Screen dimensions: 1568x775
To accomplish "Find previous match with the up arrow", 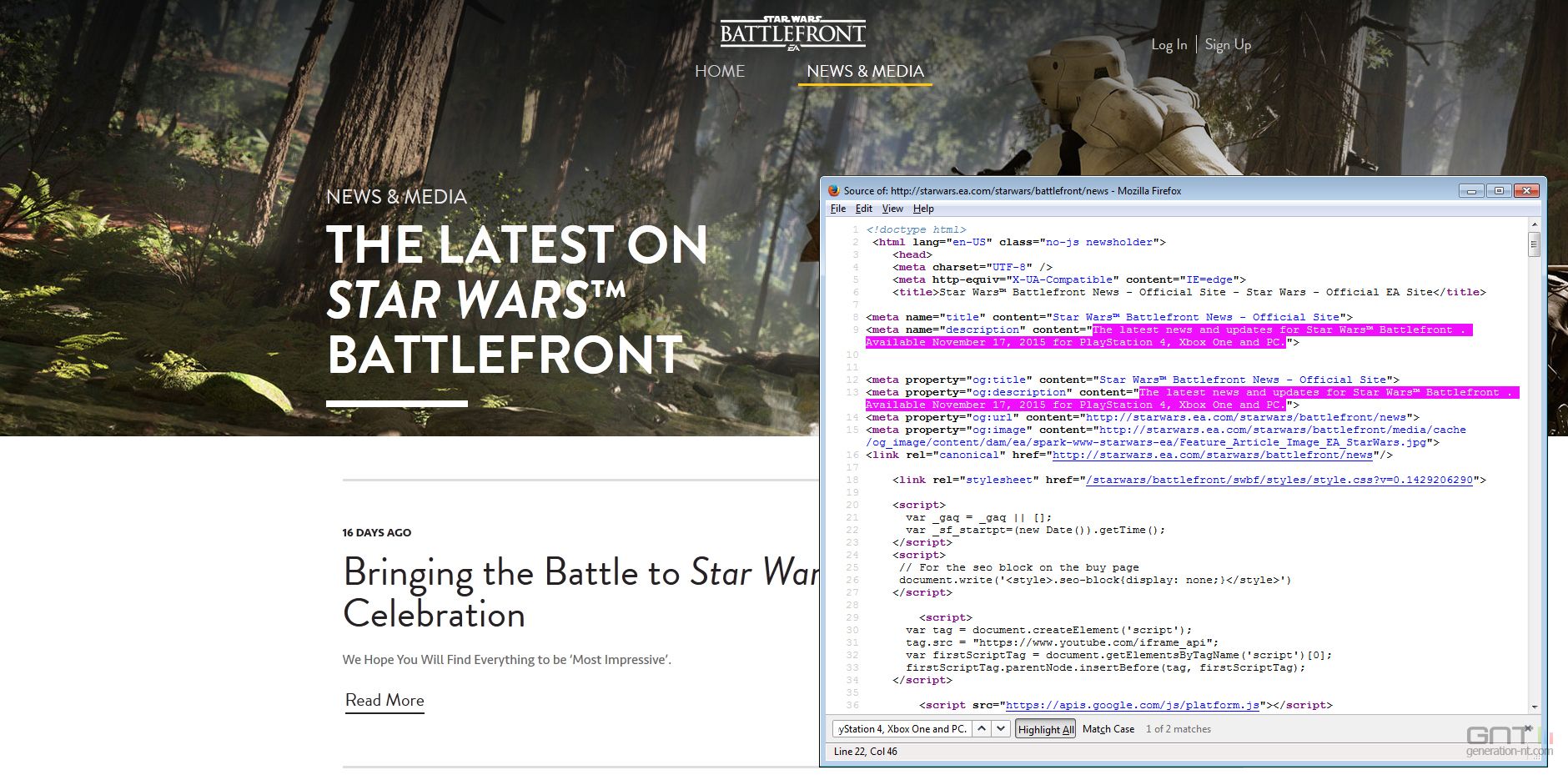I will (983, 728).
